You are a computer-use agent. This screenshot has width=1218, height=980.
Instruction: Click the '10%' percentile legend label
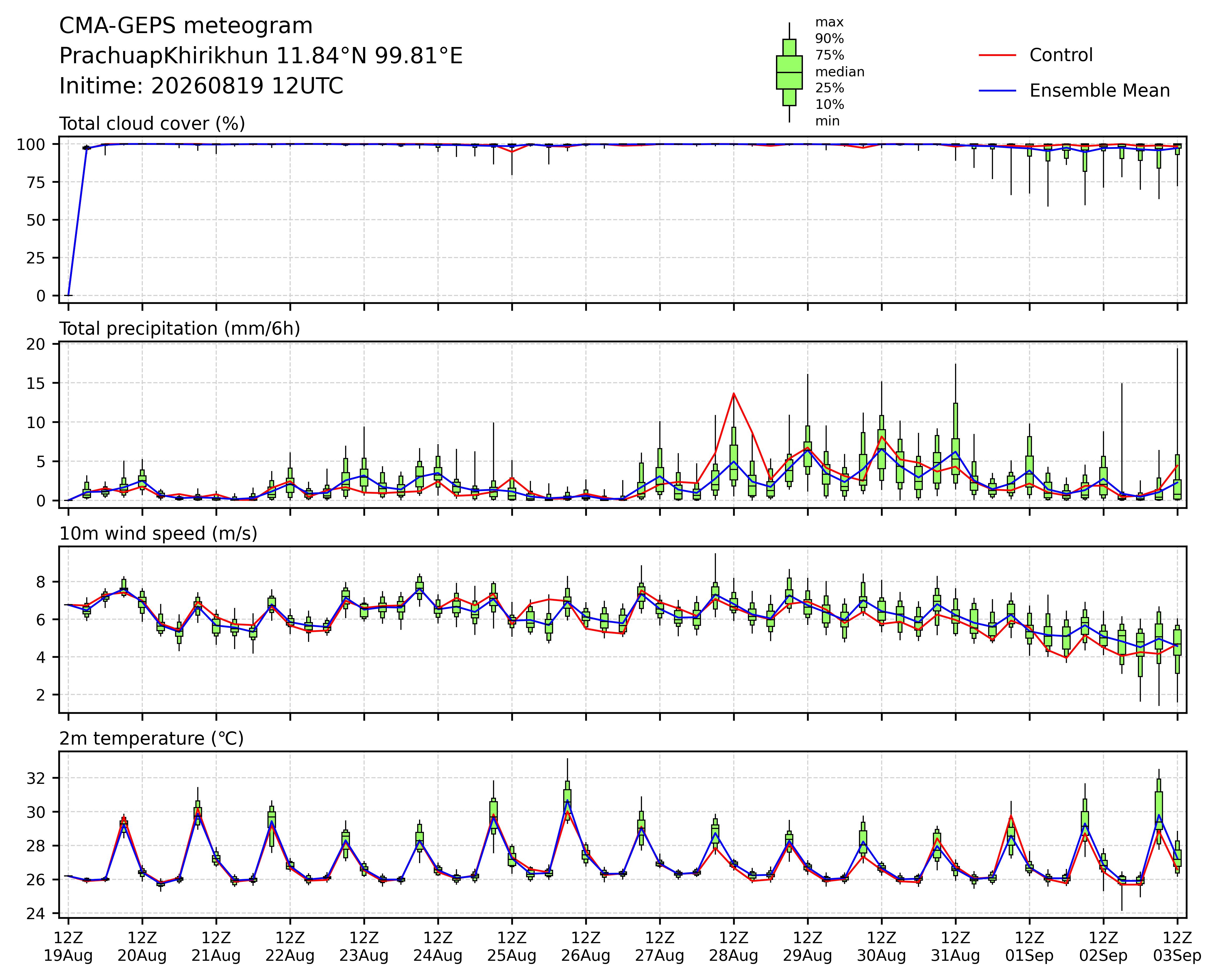point(829,105)
